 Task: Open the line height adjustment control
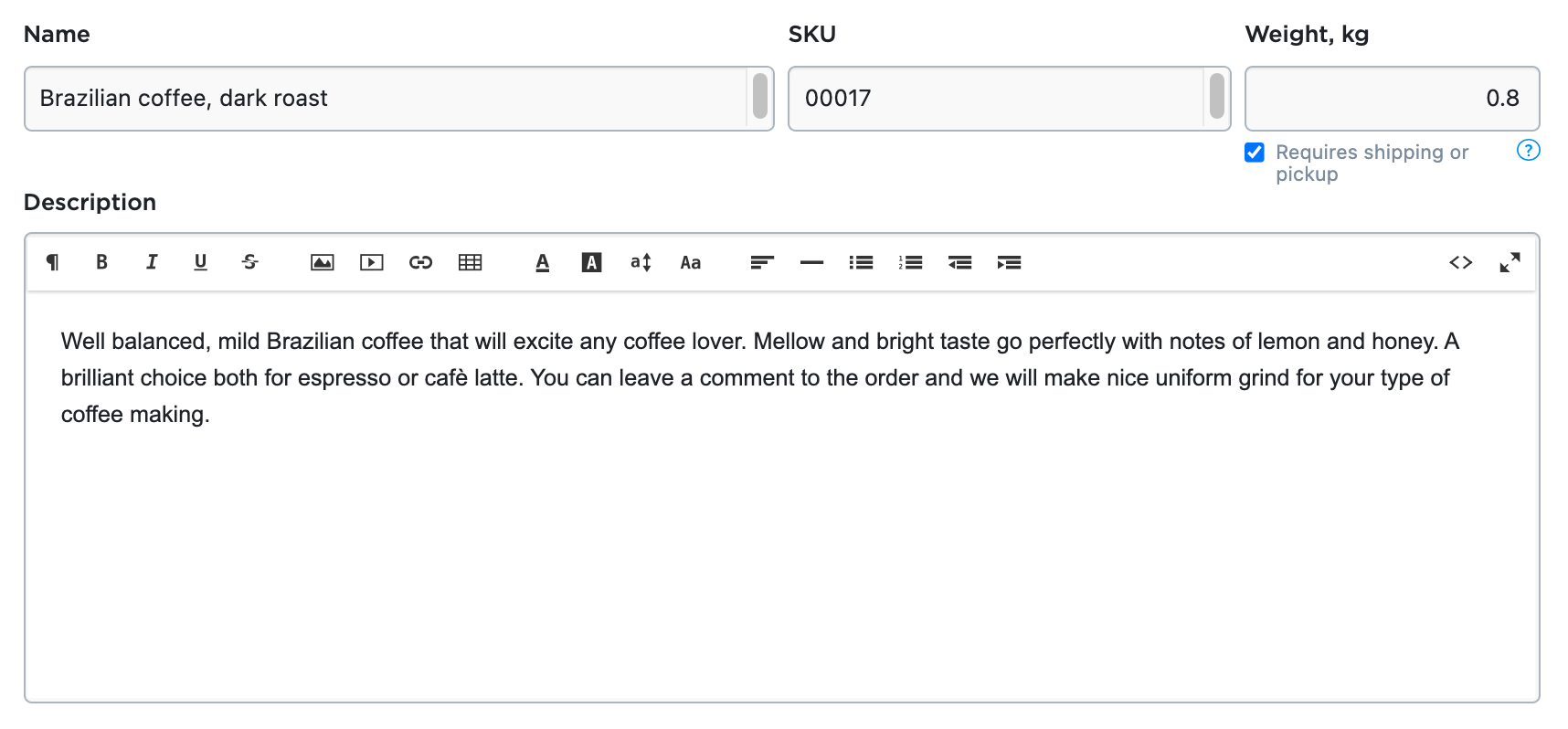click(x=640, y=262)
